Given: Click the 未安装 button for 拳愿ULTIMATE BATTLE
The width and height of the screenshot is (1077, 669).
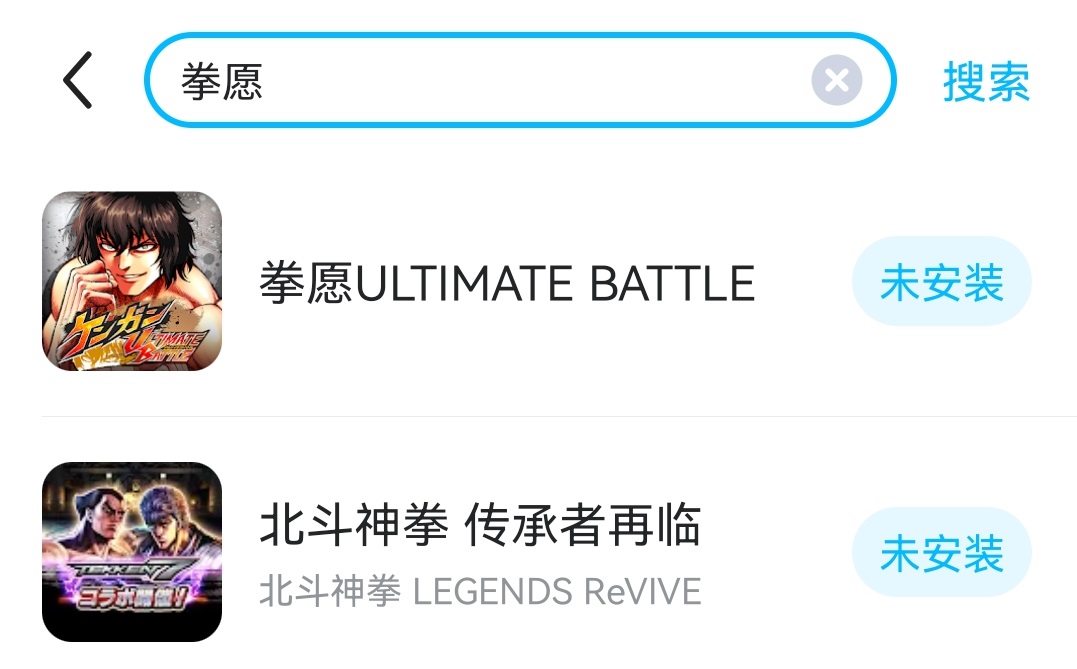Looking at the screenshot, I should (x=942, y=281).
